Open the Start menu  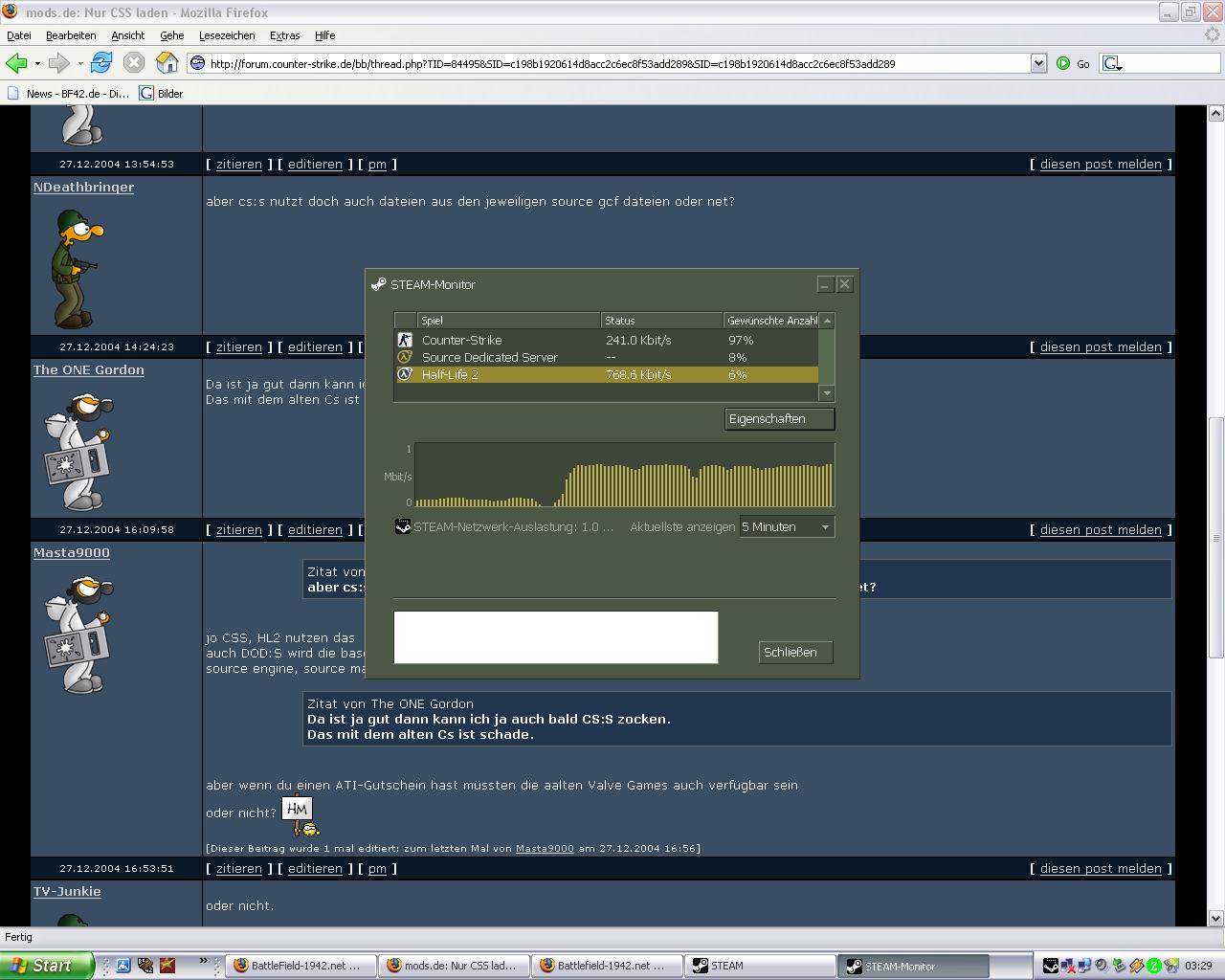point(47,966)
